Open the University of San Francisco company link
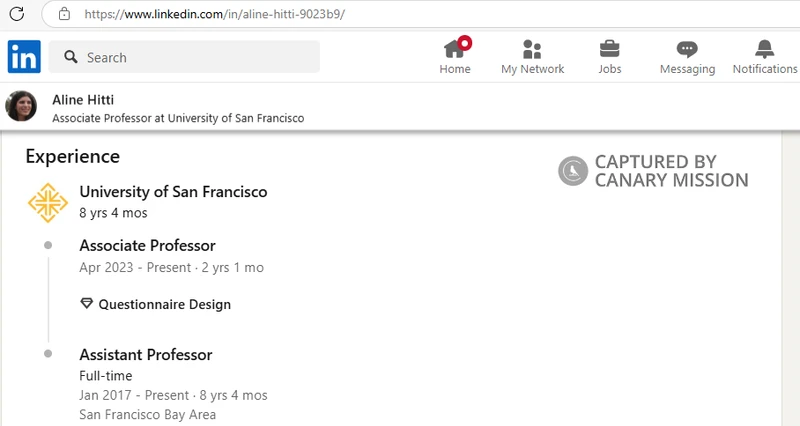 pos(173,191)
